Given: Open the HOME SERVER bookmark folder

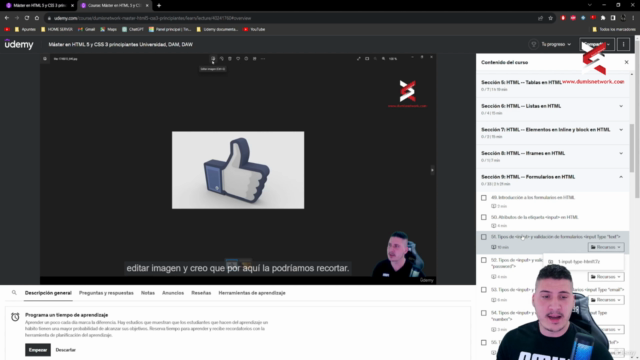Looking at the screenshot, I should pos(56,29).
